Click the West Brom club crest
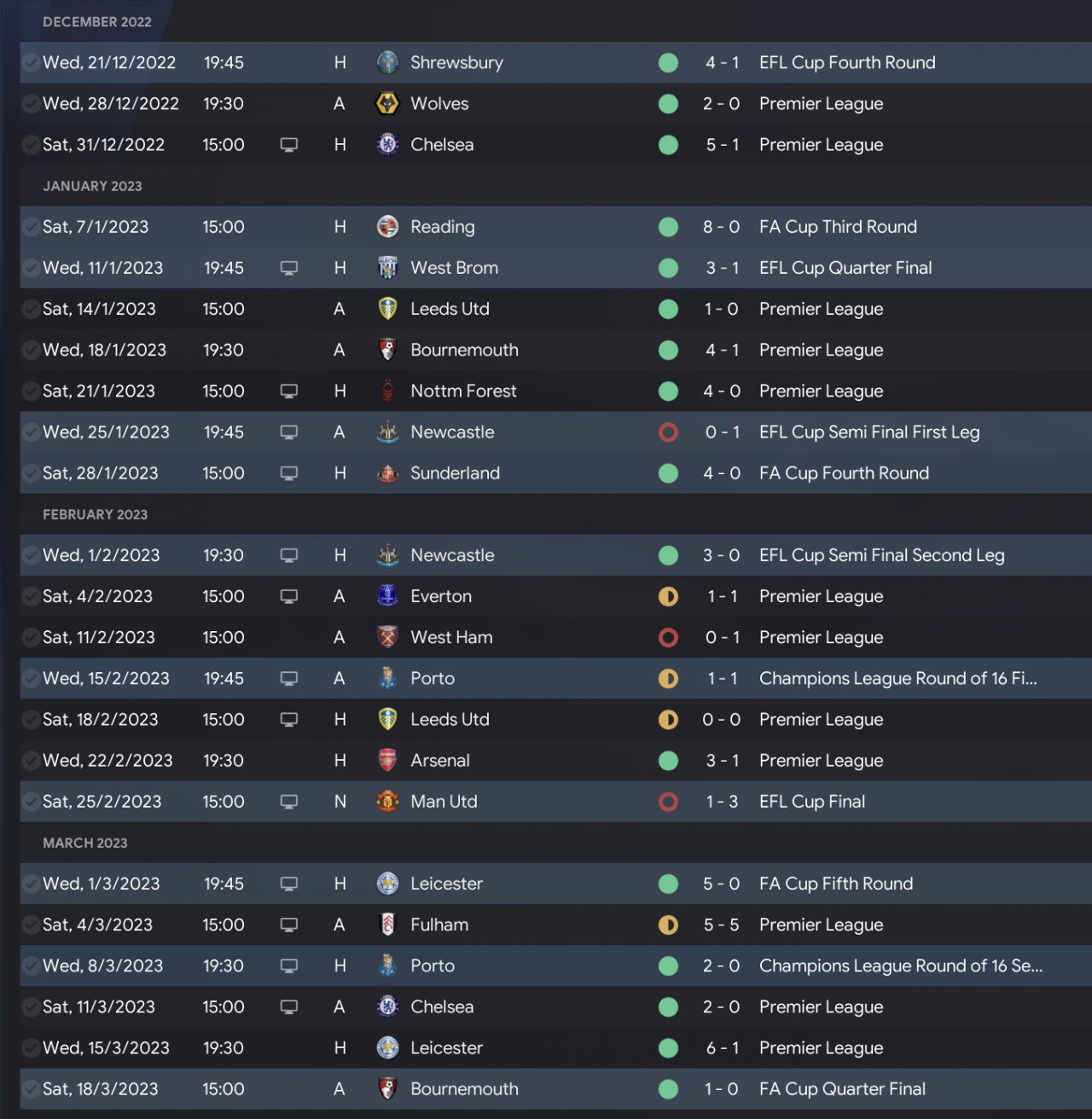The width and height of the screenshot is (1092, 1119). click(x=387, y=268)
